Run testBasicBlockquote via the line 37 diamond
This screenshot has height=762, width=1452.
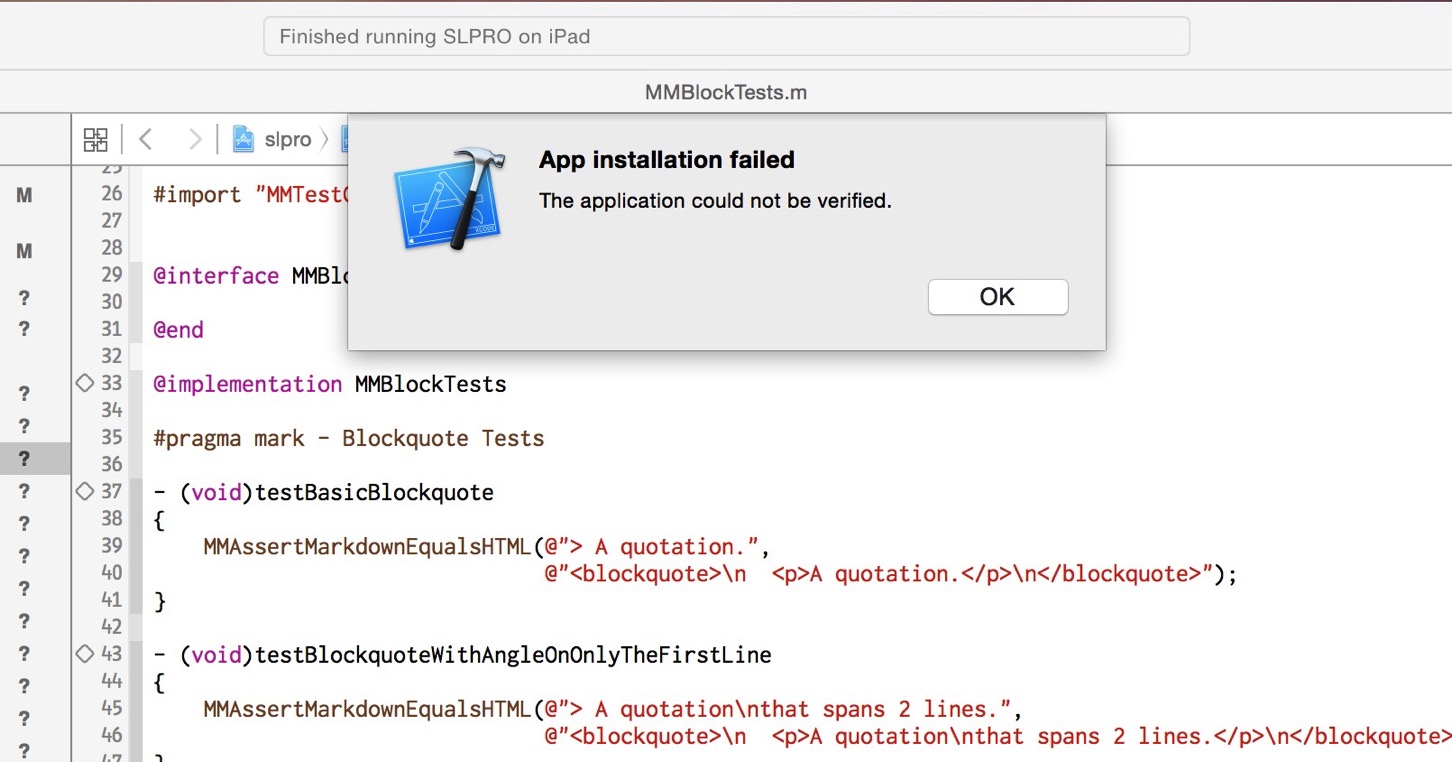85,491
